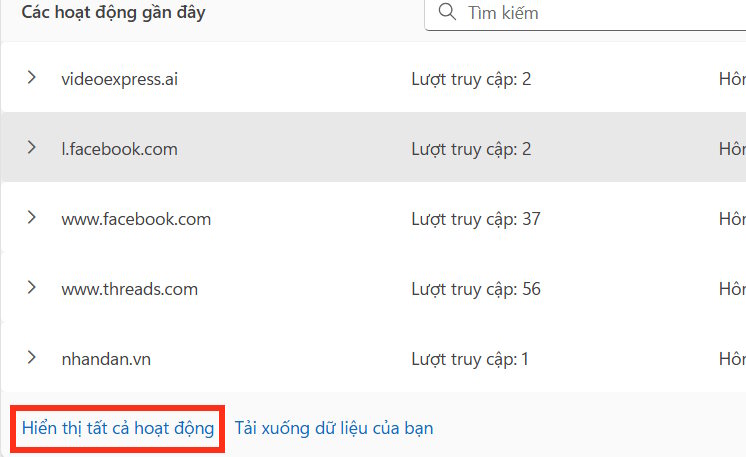Expand the www.facebook.com row chevron
Image resolution: width=746 pixels, height=457 pixels.
pos(31,217)
